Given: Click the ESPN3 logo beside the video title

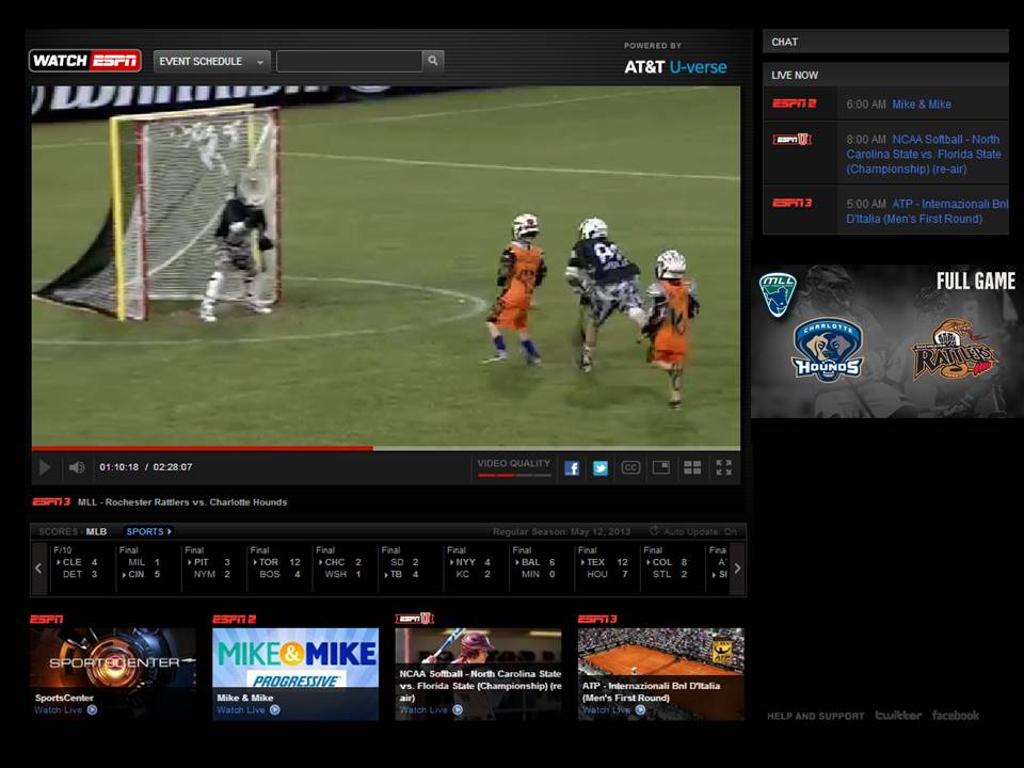Looking at the screenshot, I should click(52, 502).
